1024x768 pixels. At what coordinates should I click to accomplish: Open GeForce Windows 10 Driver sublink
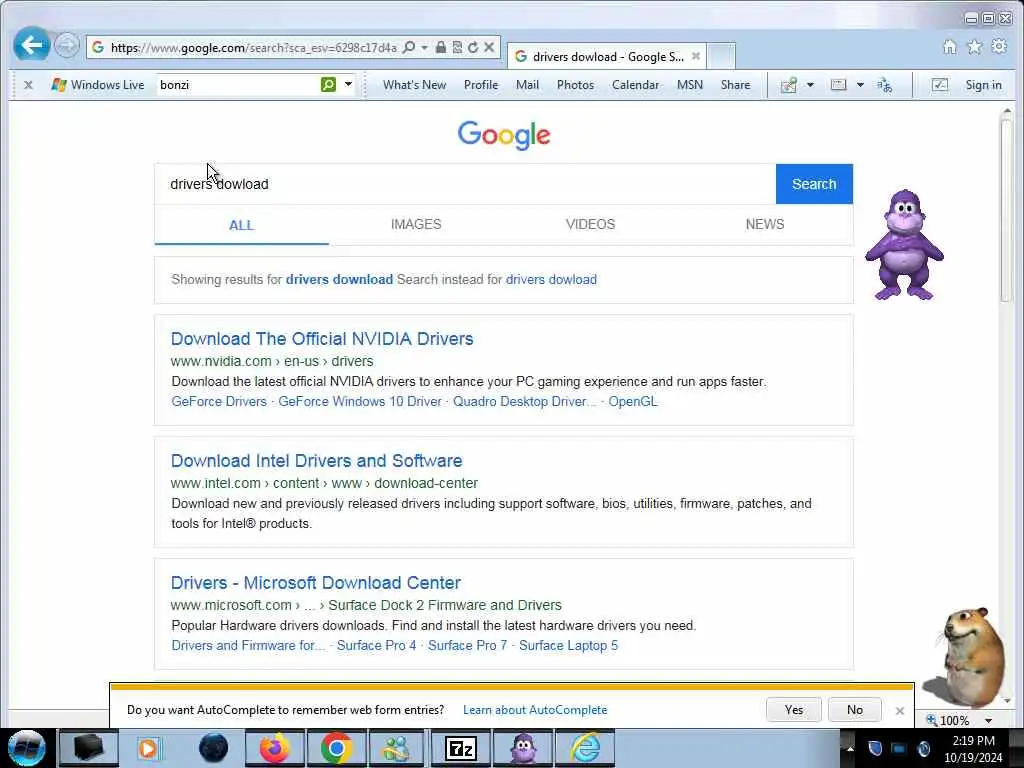coord(360,402)
